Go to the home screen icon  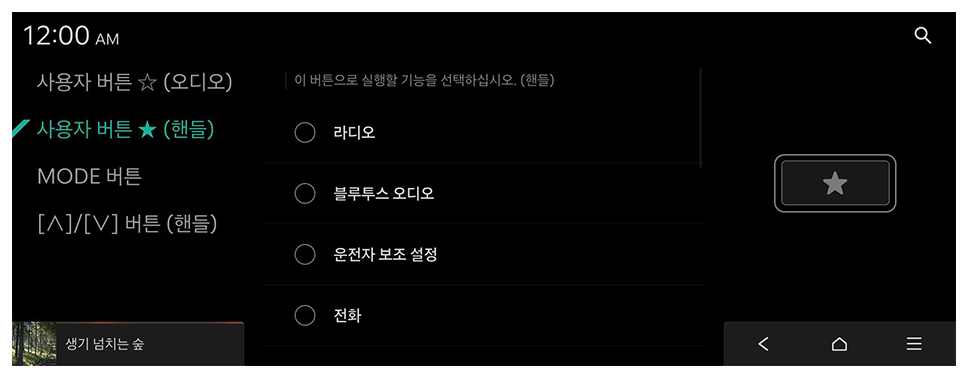[x=839, y=344]
